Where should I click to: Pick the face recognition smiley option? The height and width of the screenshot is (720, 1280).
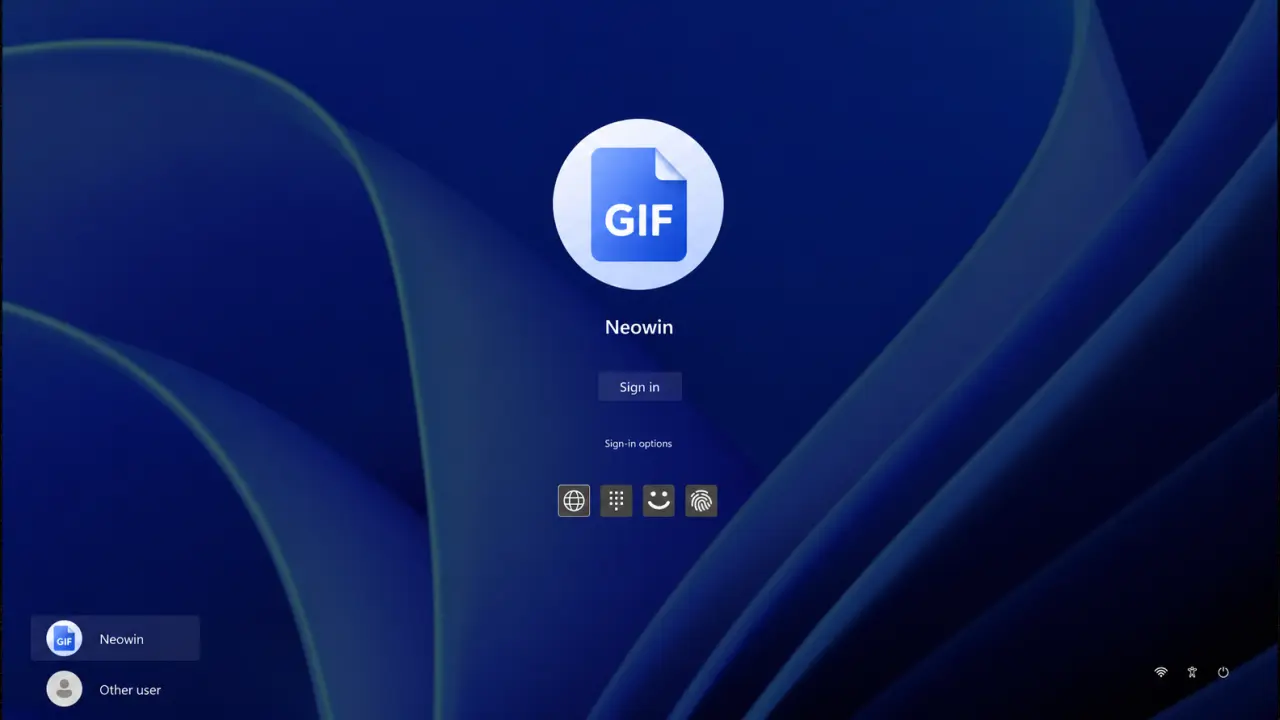tap(658, 501)
